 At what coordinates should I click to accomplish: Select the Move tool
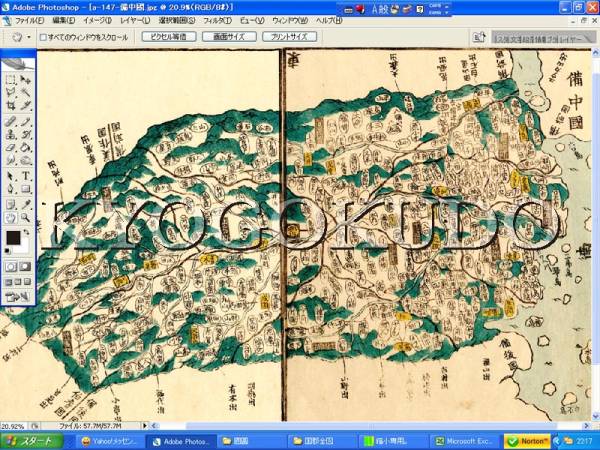point(26,80)
